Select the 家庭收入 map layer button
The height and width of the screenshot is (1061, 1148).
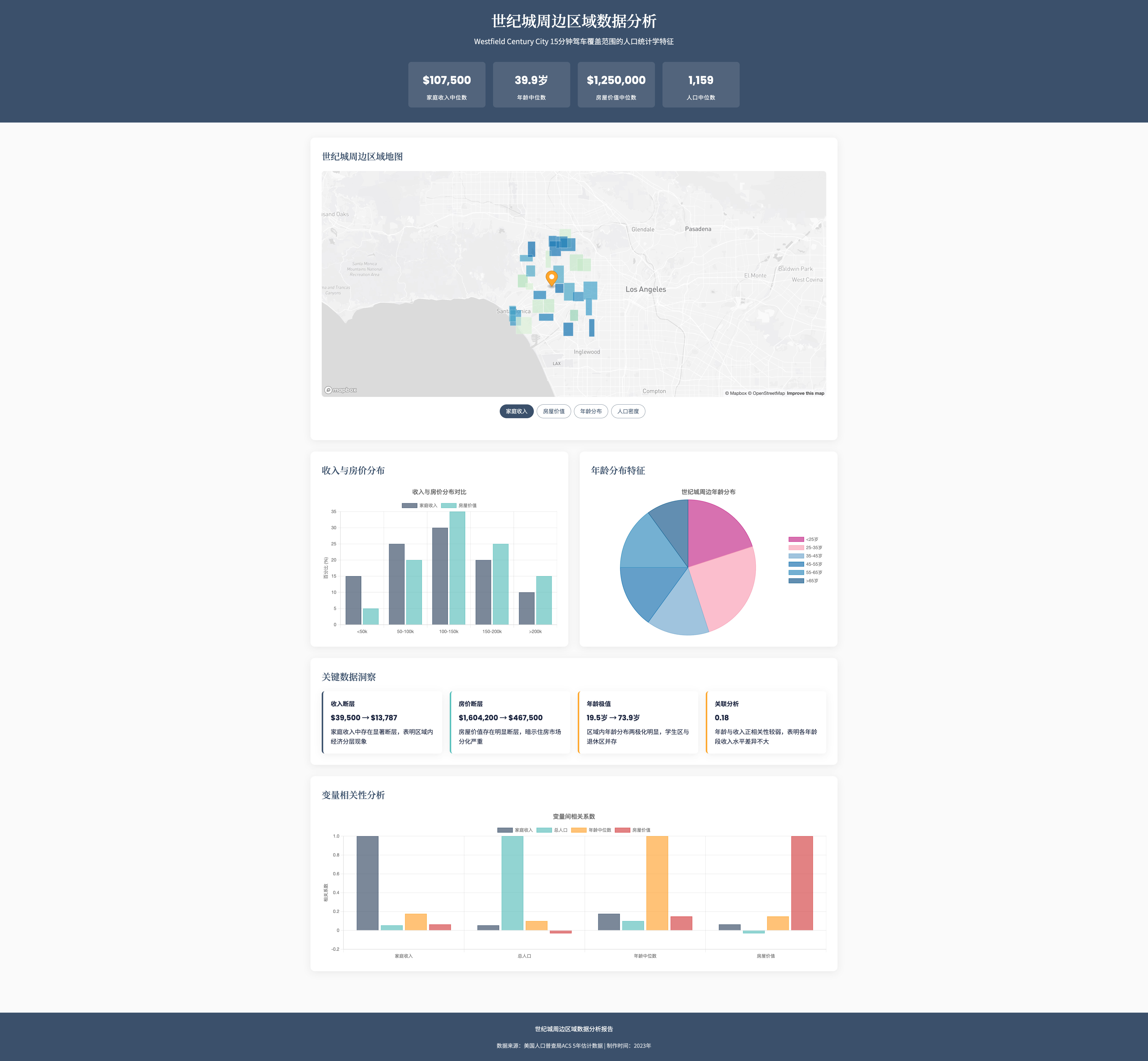pyautogui.click(x=516, y=411)
